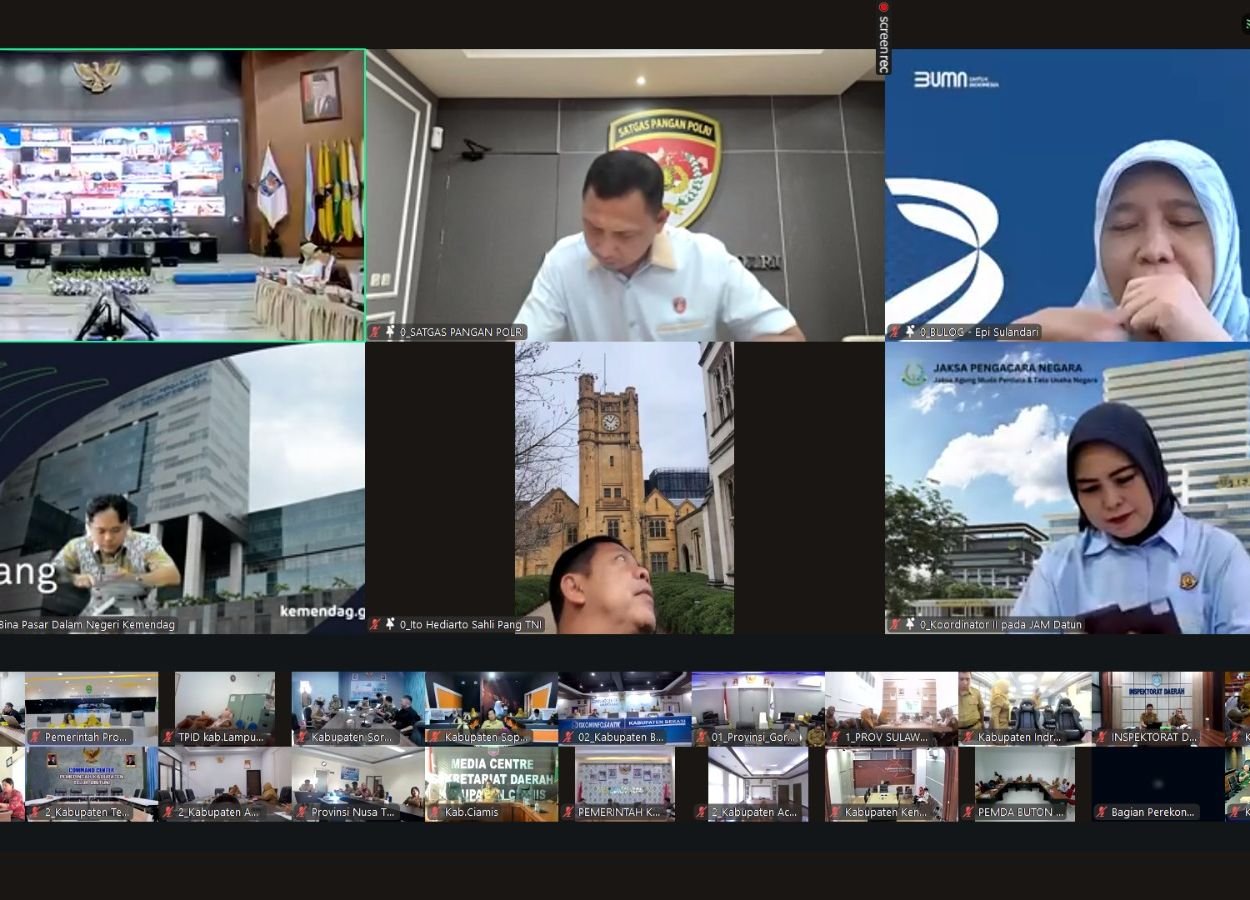The image size is (1250, 900).
Task: Click the 0_SATGAS PANGAN POLRI name label
Action: (461, 332)
